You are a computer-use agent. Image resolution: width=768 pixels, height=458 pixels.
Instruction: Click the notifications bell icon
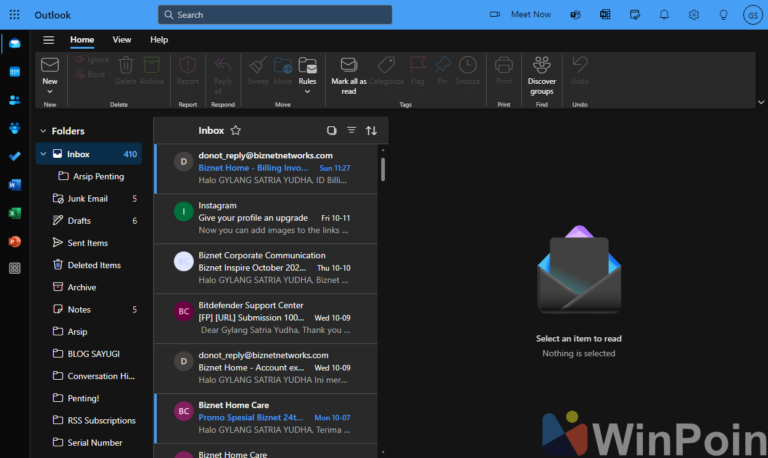[664, 15]
